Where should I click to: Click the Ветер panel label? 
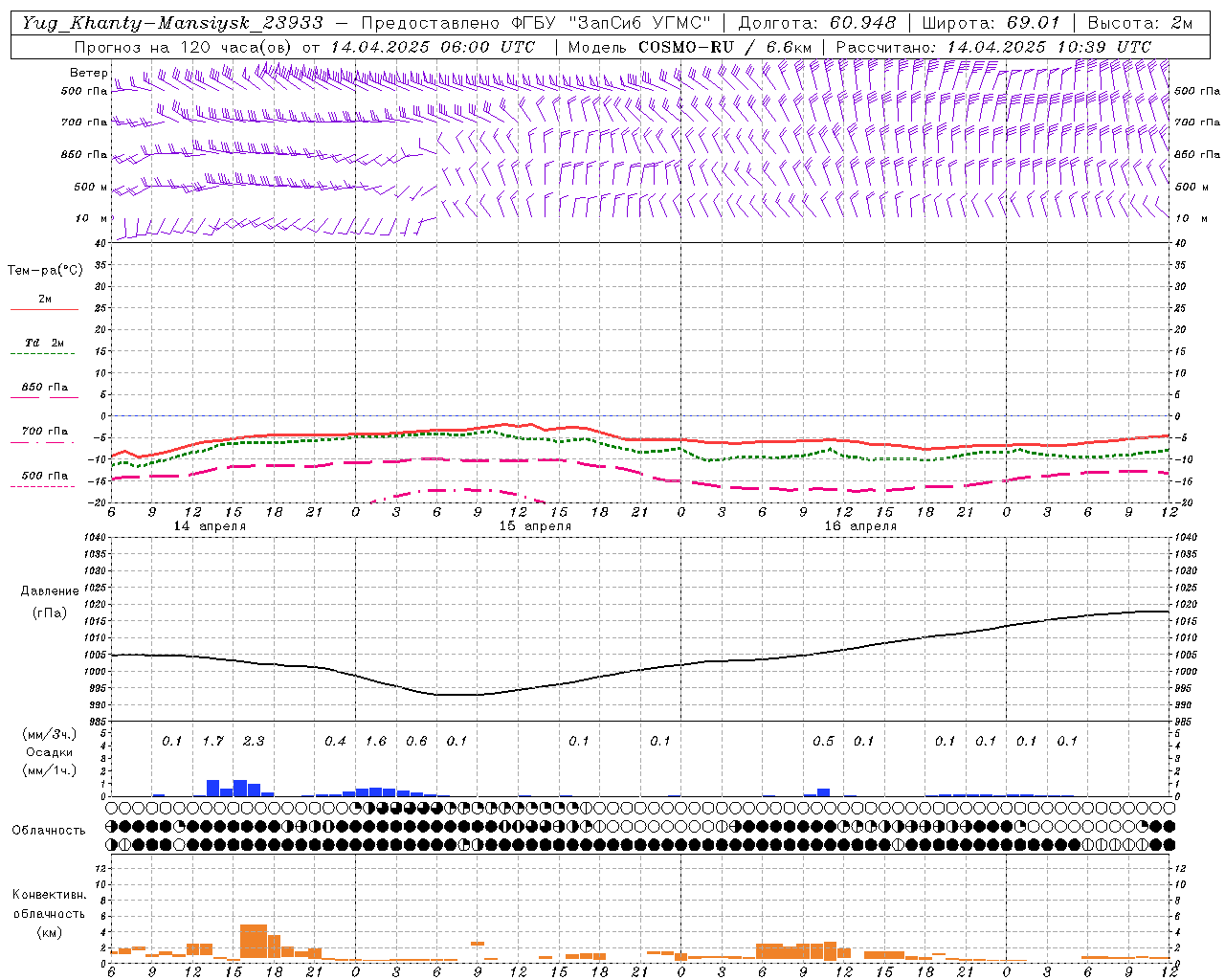pyautogui.click(x=89, y=73)
